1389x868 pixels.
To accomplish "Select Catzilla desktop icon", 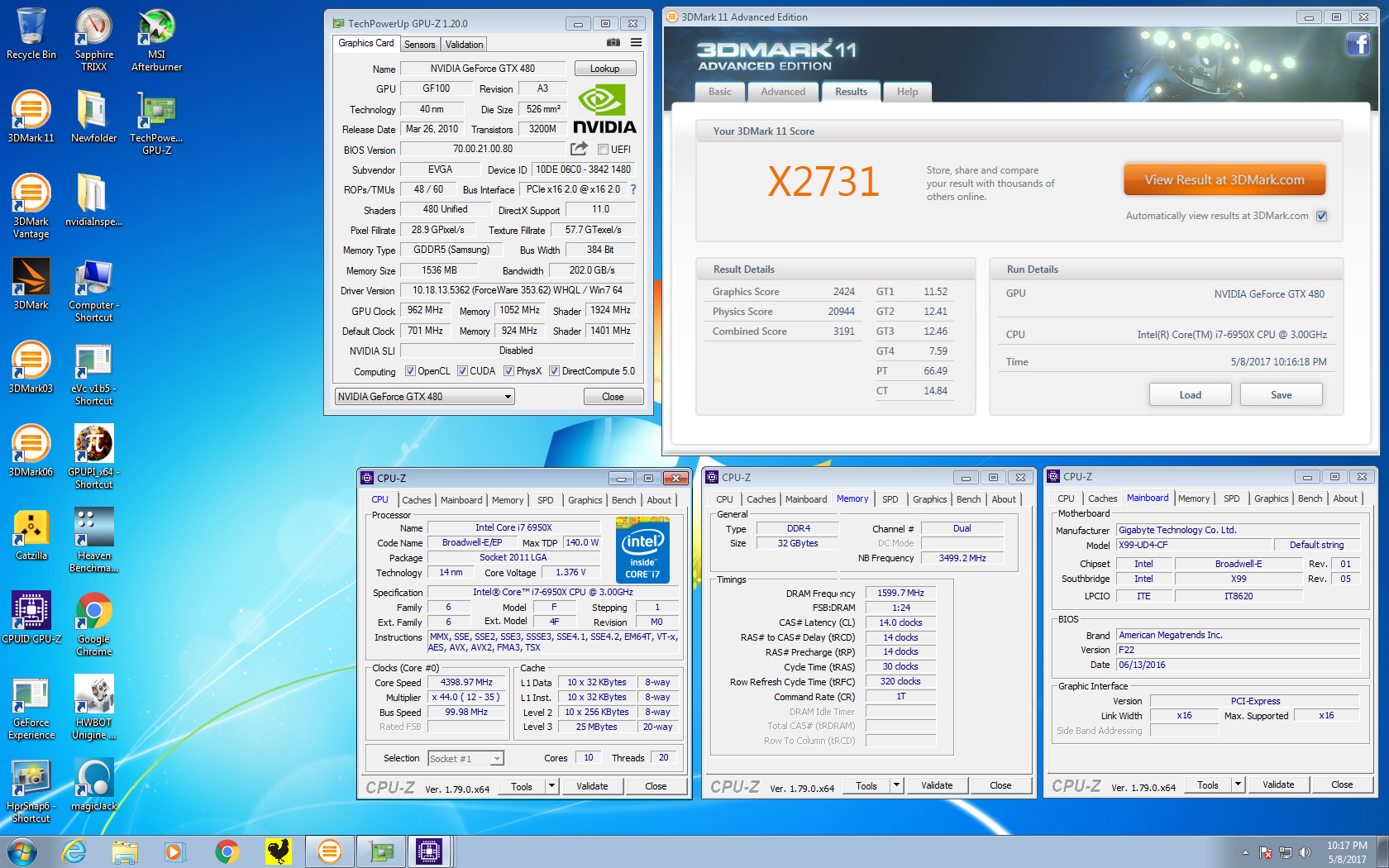I will coord(31,534).
